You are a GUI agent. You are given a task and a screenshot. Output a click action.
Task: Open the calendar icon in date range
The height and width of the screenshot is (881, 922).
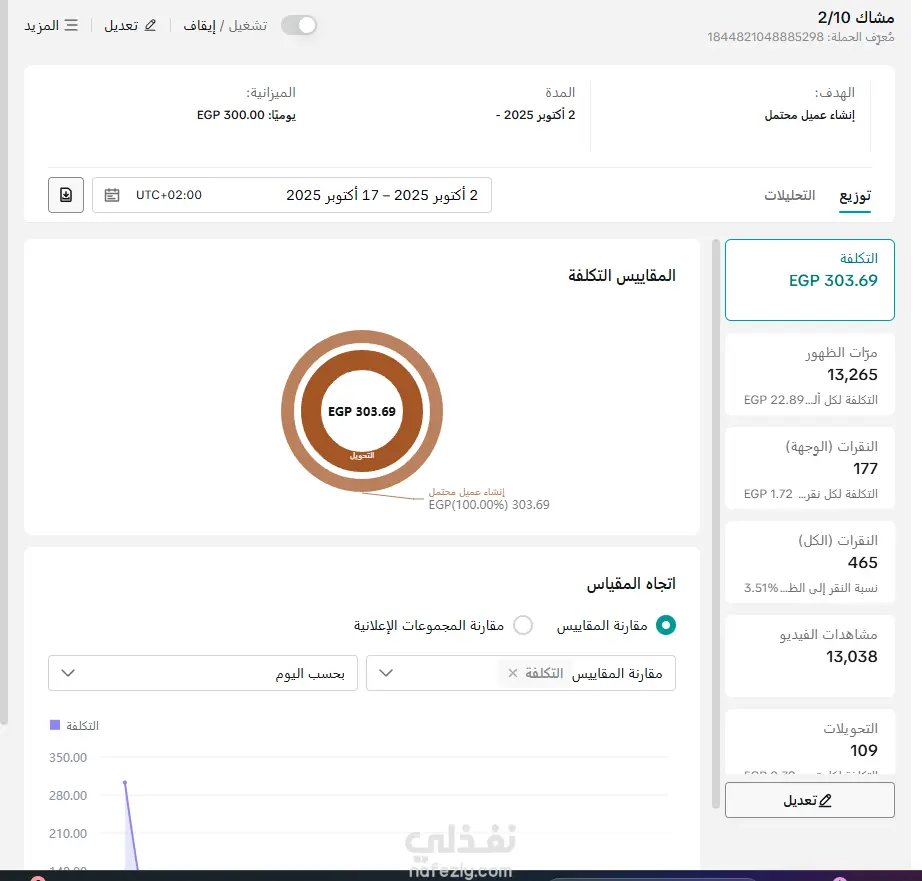point(112,195)
